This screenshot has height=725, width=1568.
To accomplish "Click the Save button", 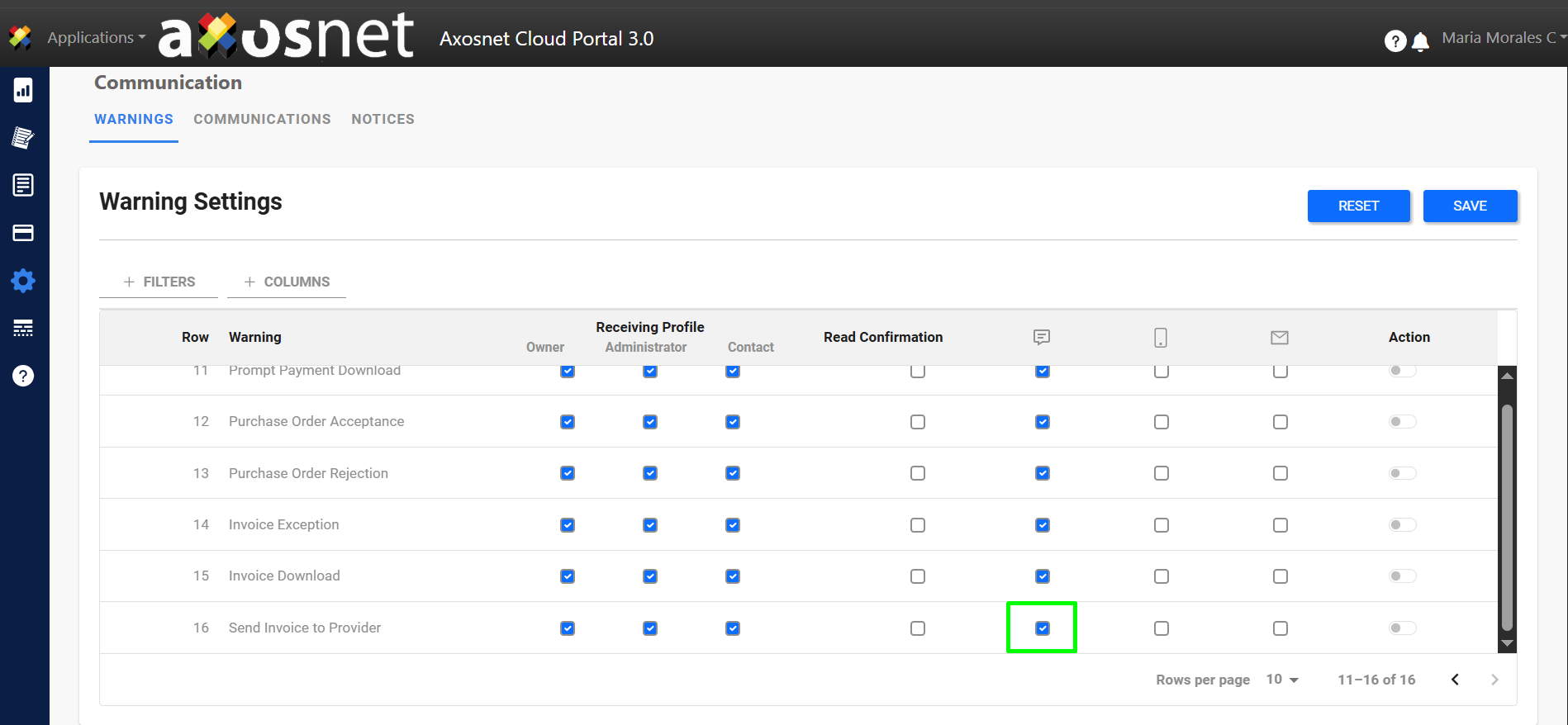I will click(1470, 206).
